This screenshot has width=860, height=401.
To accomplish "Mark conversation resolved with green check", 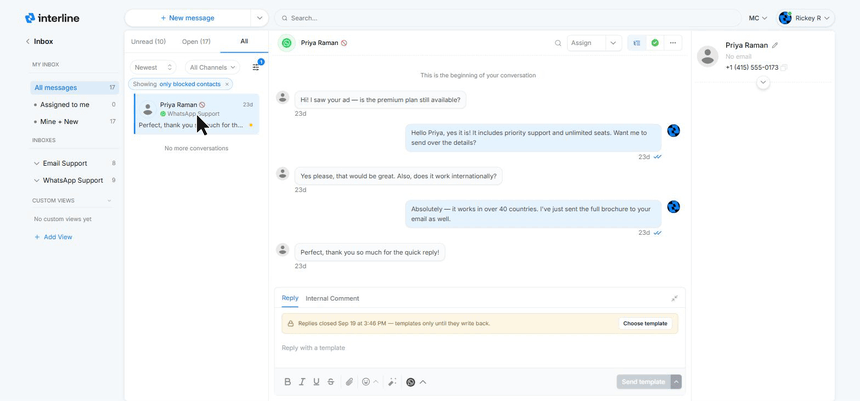I will point(655,43).
